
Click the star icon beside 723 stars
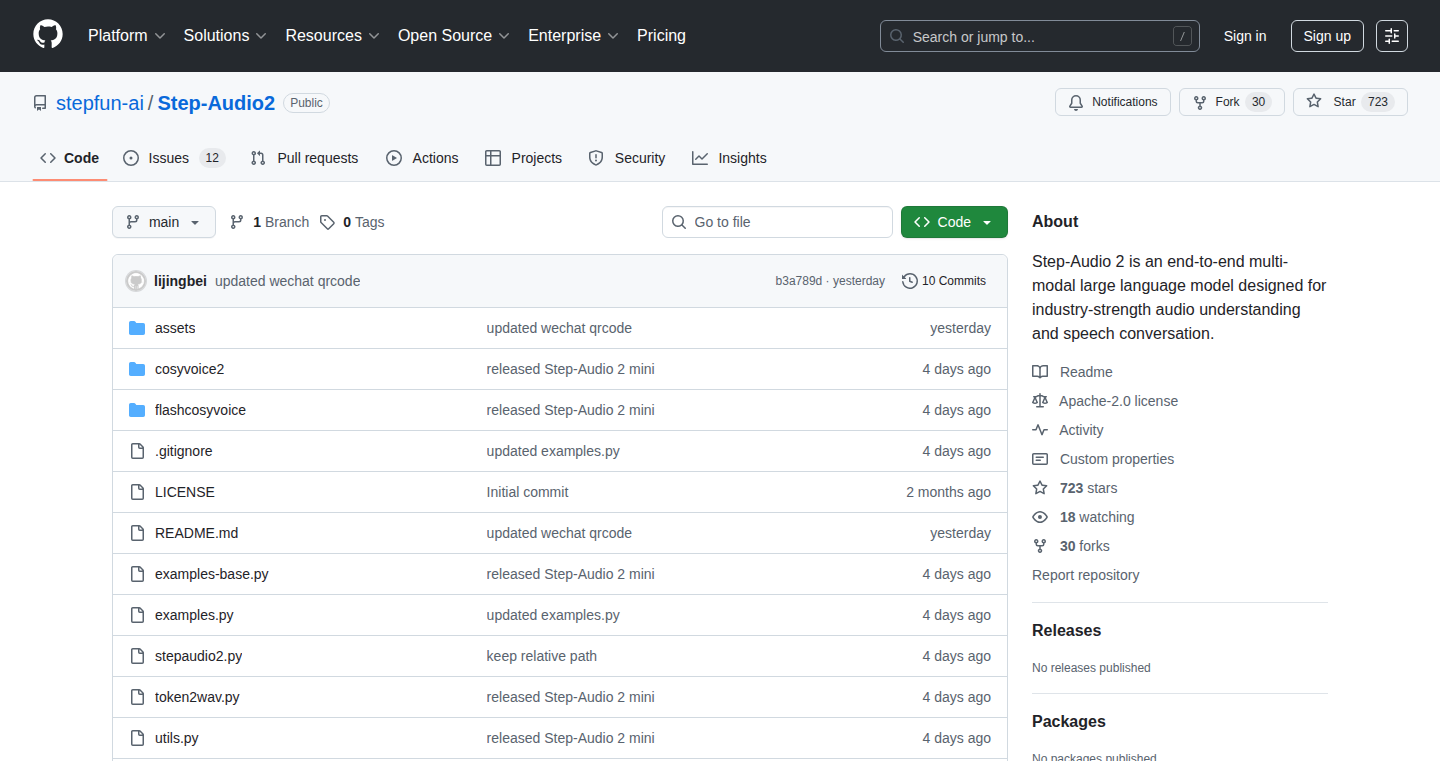[x=1040, y=488]
